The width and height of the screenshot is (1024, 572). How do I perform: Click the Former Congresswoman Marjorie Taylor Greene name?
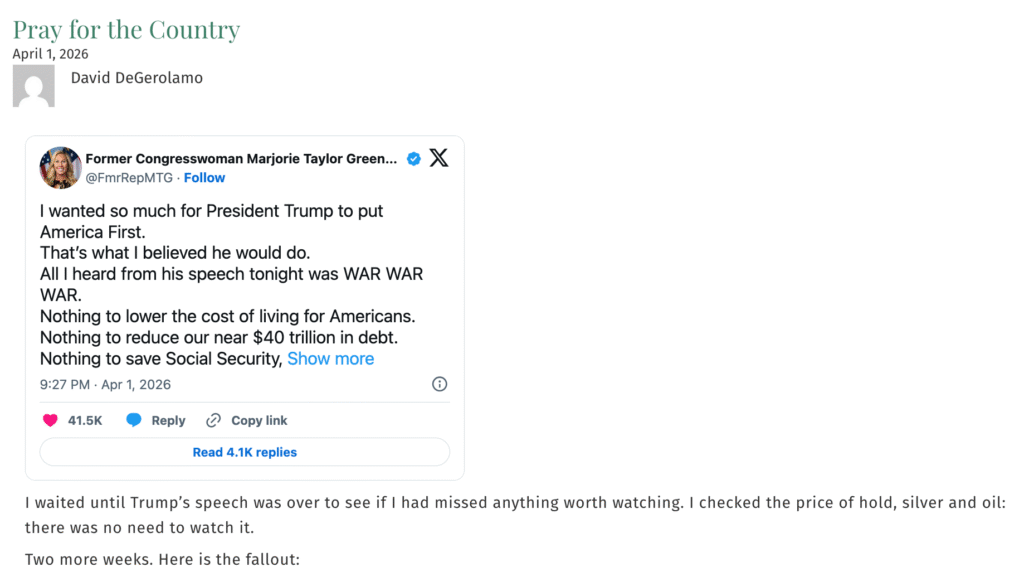(x=240, y=159)
